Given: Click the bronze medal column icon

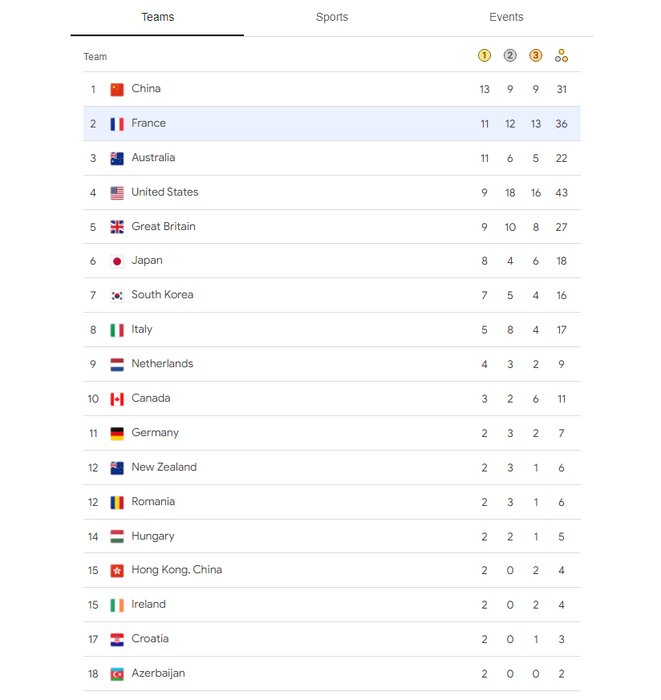Looking at the screenshot, I should [x=536, y=56].
